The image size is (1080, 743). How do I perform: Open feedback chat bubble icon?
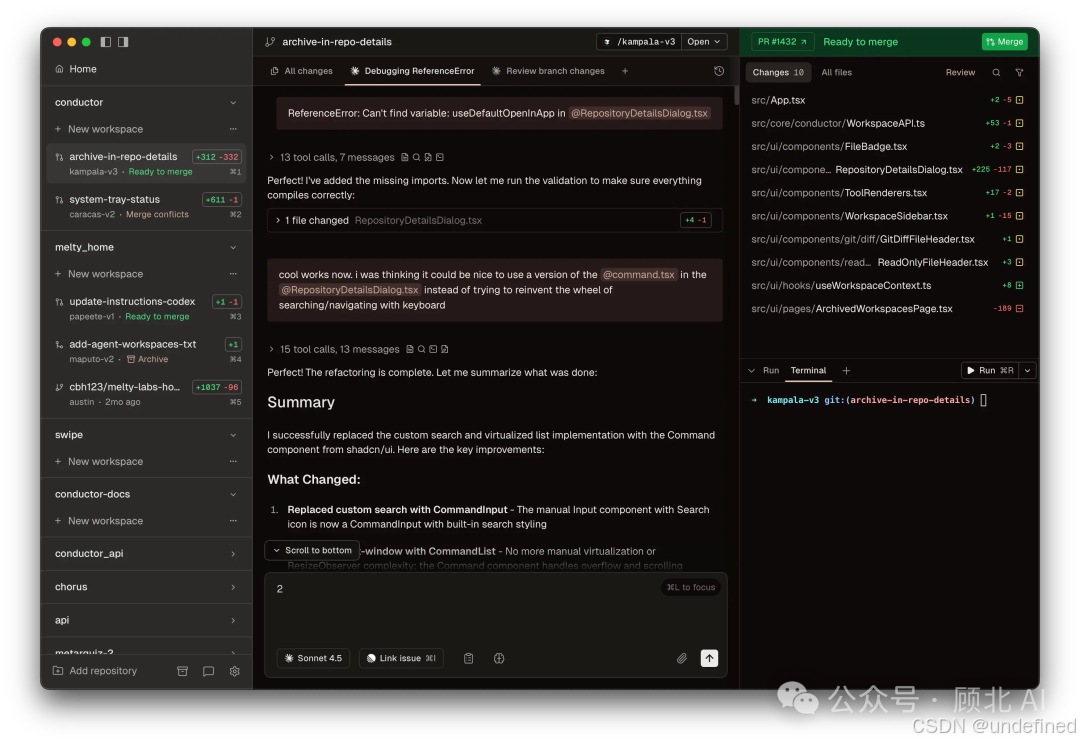pyautogui.click(x=208, y=671)
